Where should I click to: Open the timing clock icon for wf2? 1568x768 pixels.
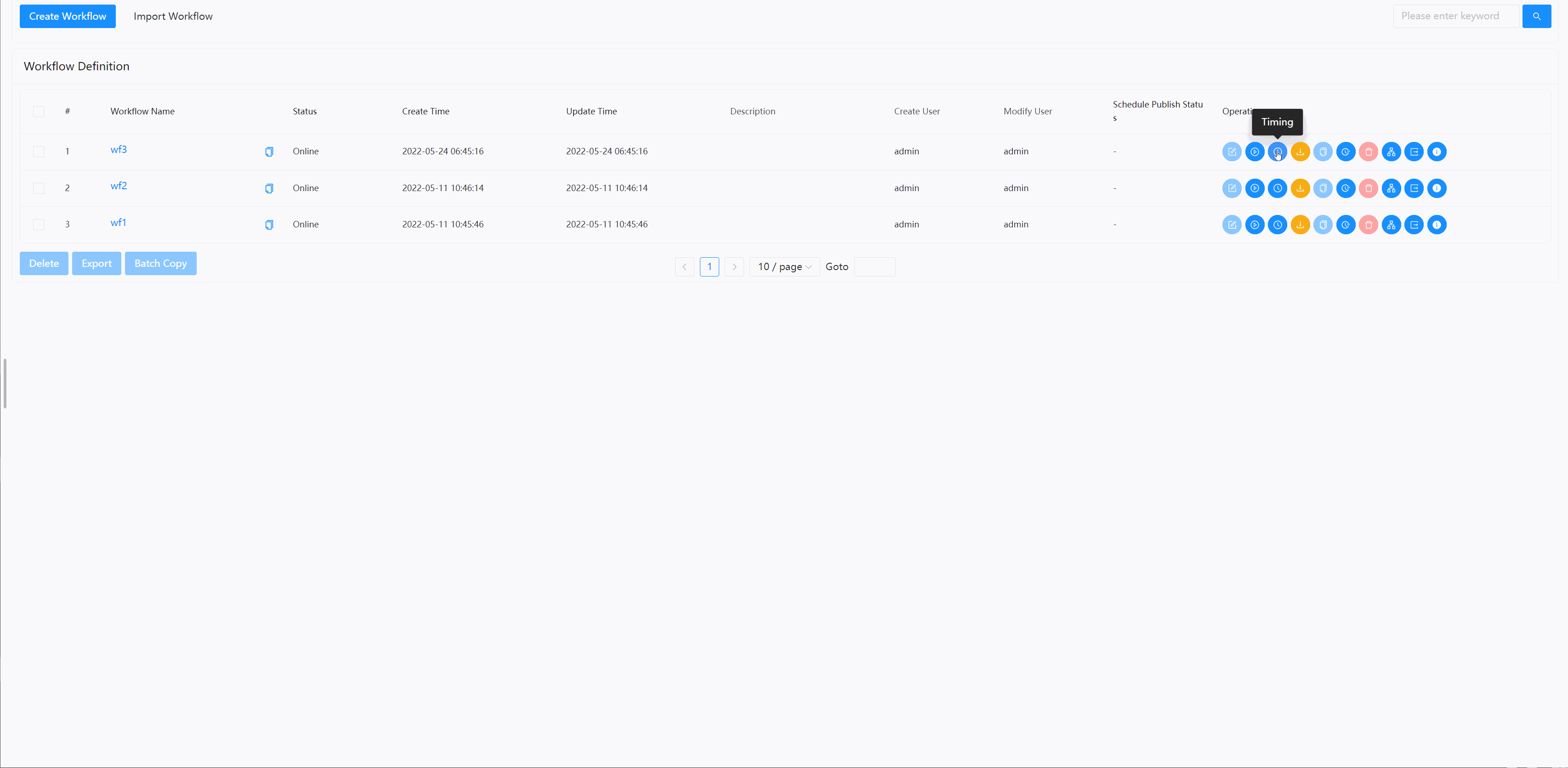(x=1277, y=188)
